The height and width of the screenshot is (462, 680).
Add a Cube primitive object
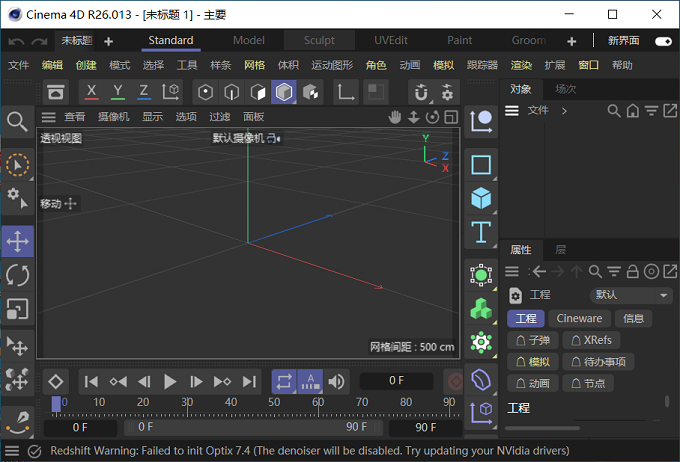click(481, 198)
